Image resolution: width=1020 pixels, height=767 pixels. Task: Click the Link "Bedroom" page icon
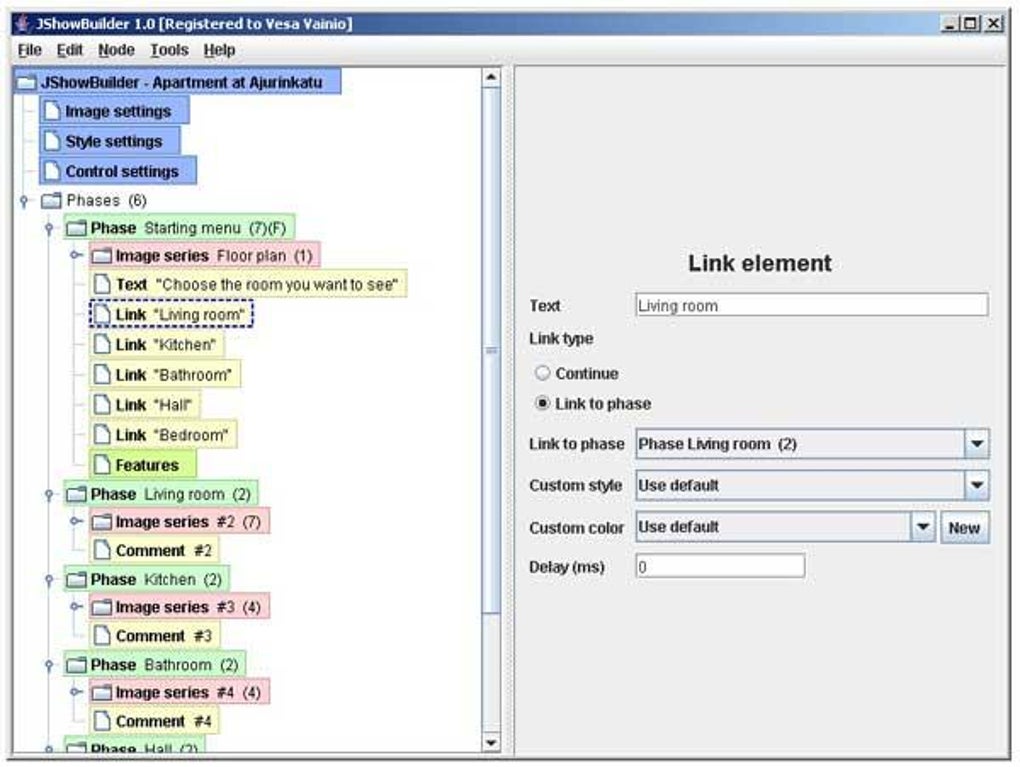[x=102, y=435]
